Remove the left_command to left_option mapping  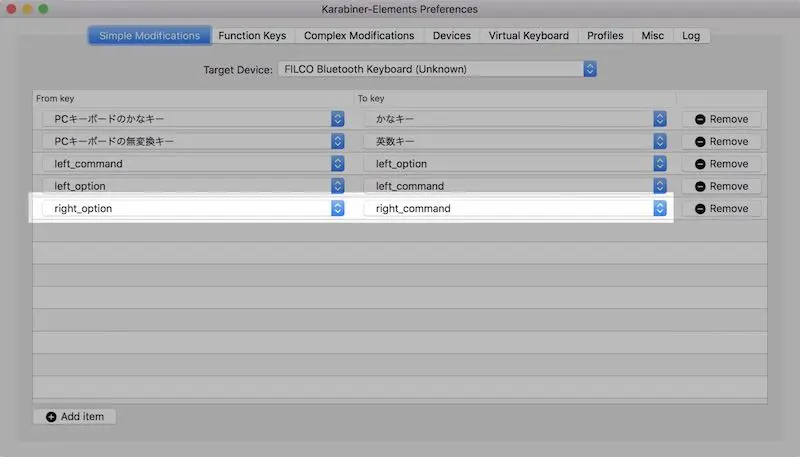point(721,164)
